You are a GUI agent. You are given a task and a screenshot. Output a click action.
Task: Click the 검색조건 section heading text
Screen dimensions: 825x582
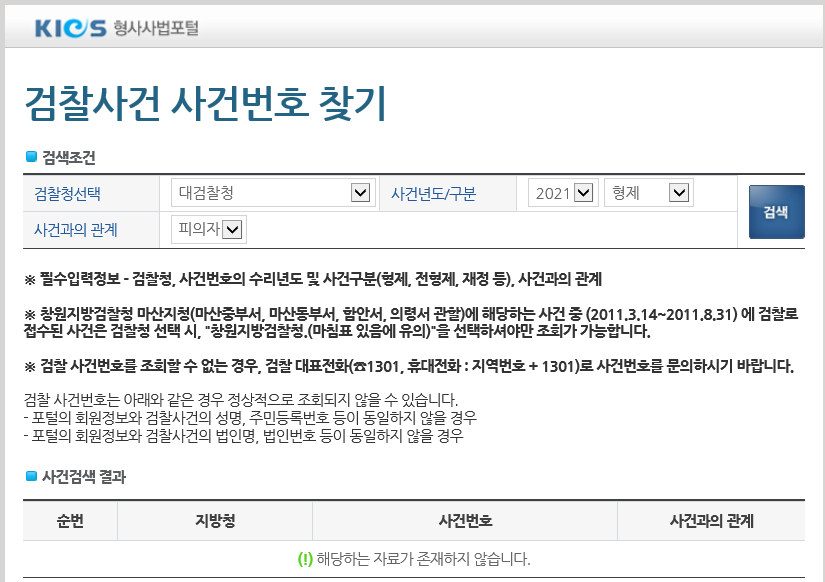coord(69,156)
